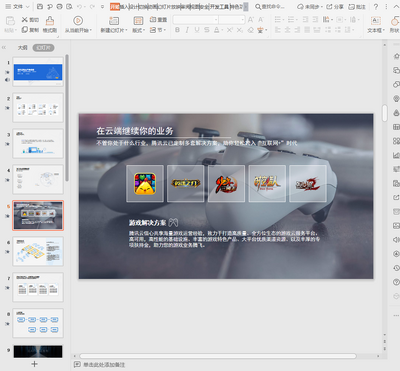Click the Decrease Font Size icon
400x371 pixels.
[x=261, y=20]
